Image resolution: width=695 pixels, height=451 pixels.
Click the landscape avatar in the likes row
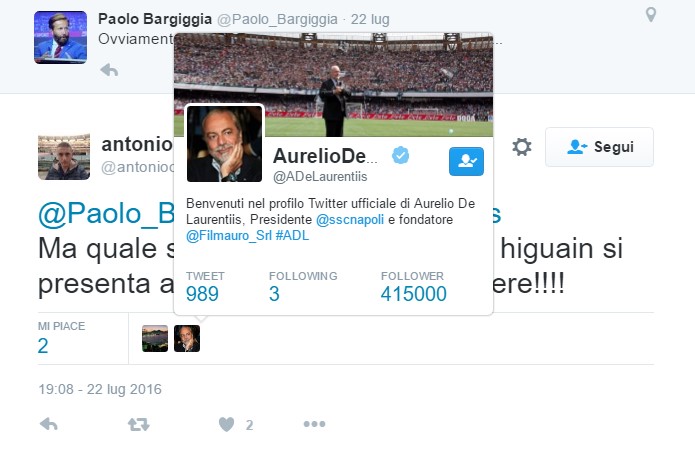coord(155,338)
